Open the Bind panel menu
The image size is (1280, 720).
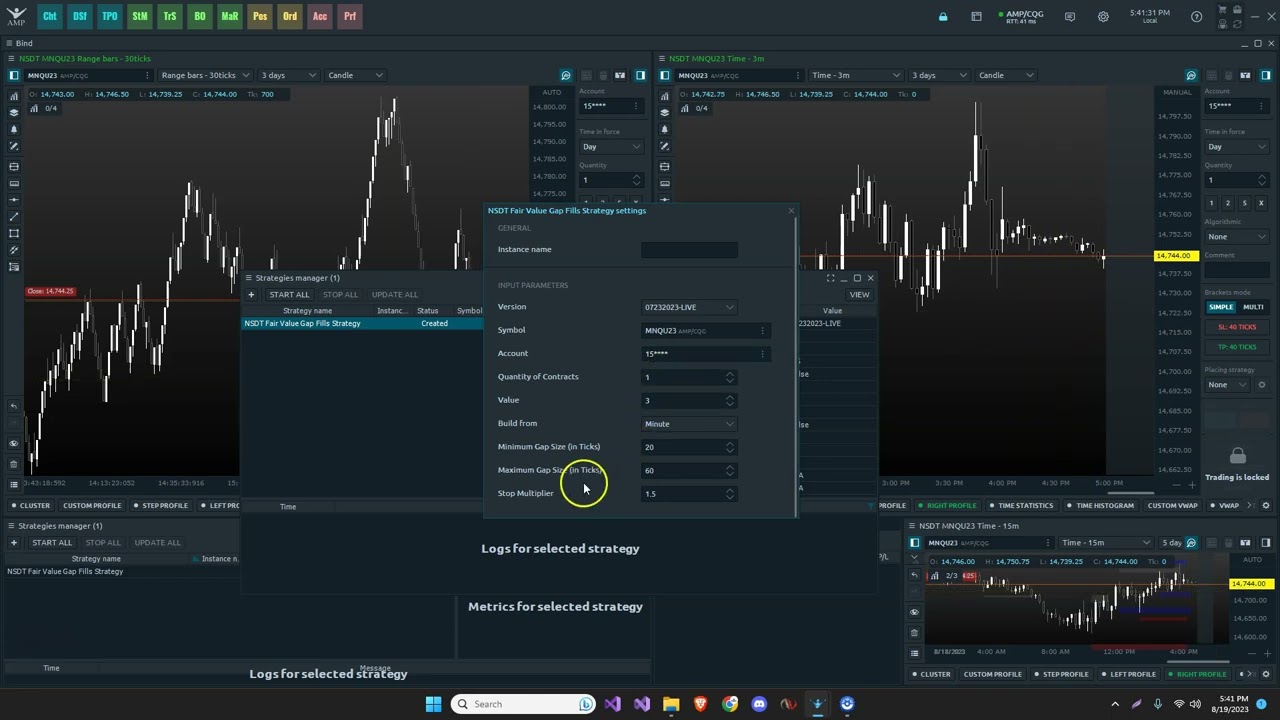[x=9, y=43]
